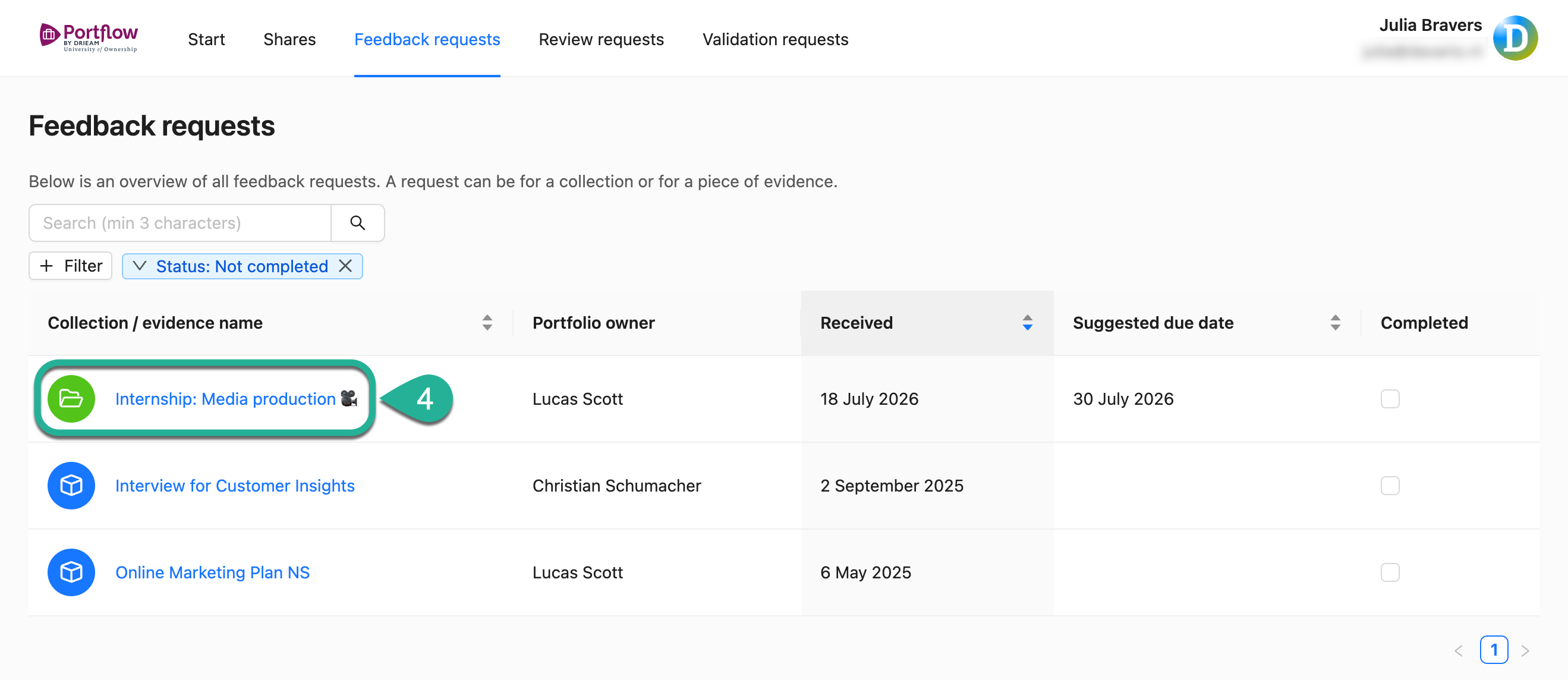
Task: Switch to Review requests tab
Action: coord(602,40)
